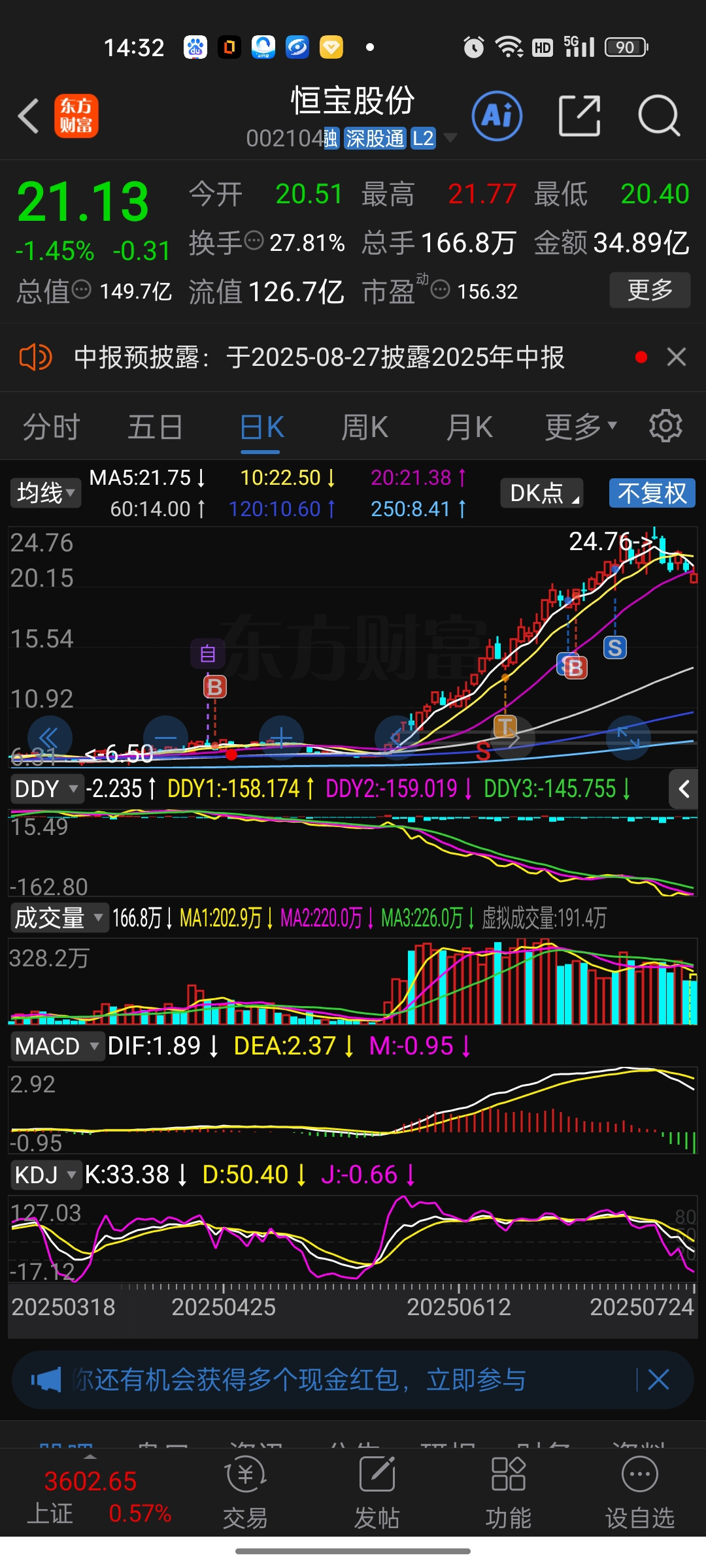Open the alarm icon in status bar
The width and height of the screenshot is (706, 1568).
coord(473,47)
